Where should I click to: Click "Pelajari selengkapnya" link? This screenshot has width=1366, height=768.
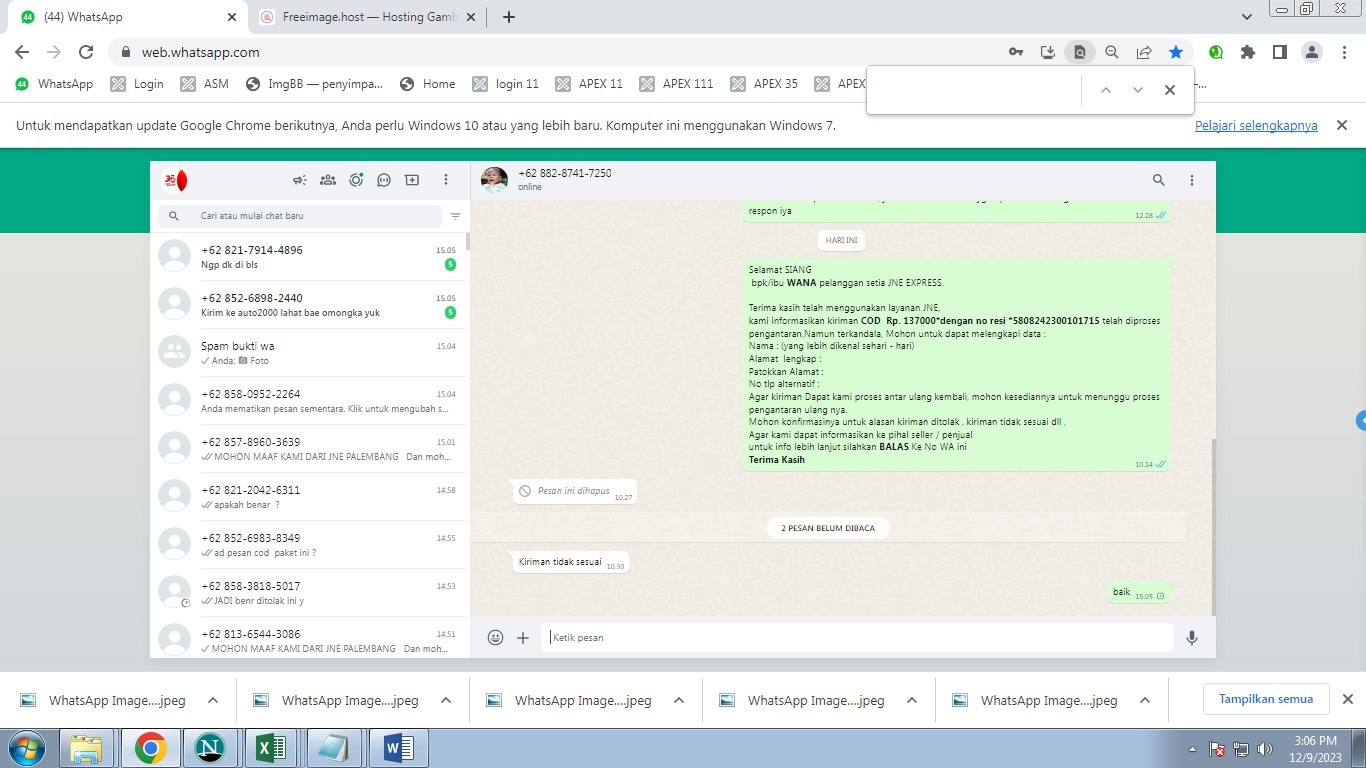1256,126
